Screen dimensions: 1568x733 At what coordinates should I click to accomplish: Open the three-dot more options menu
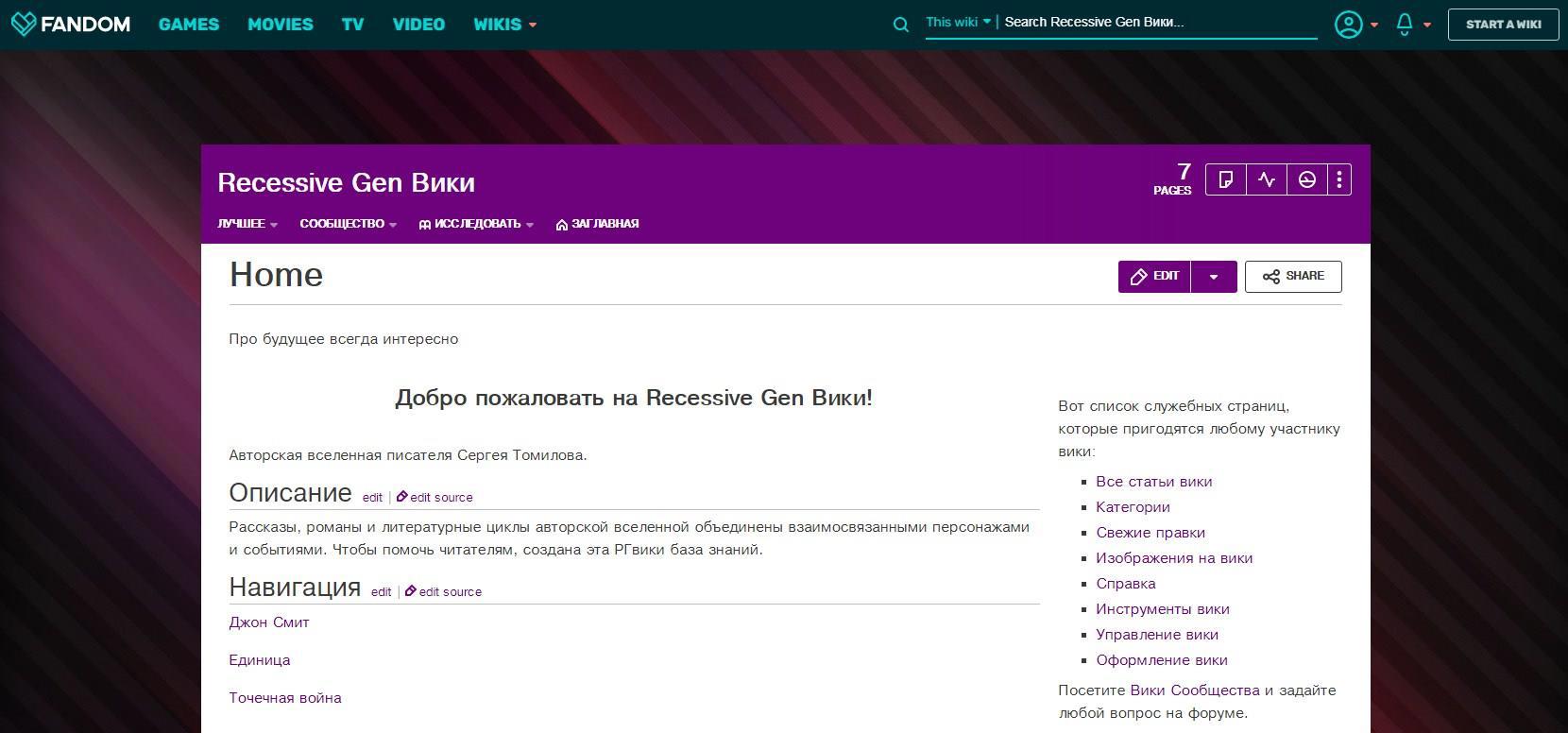[1339, 179]
